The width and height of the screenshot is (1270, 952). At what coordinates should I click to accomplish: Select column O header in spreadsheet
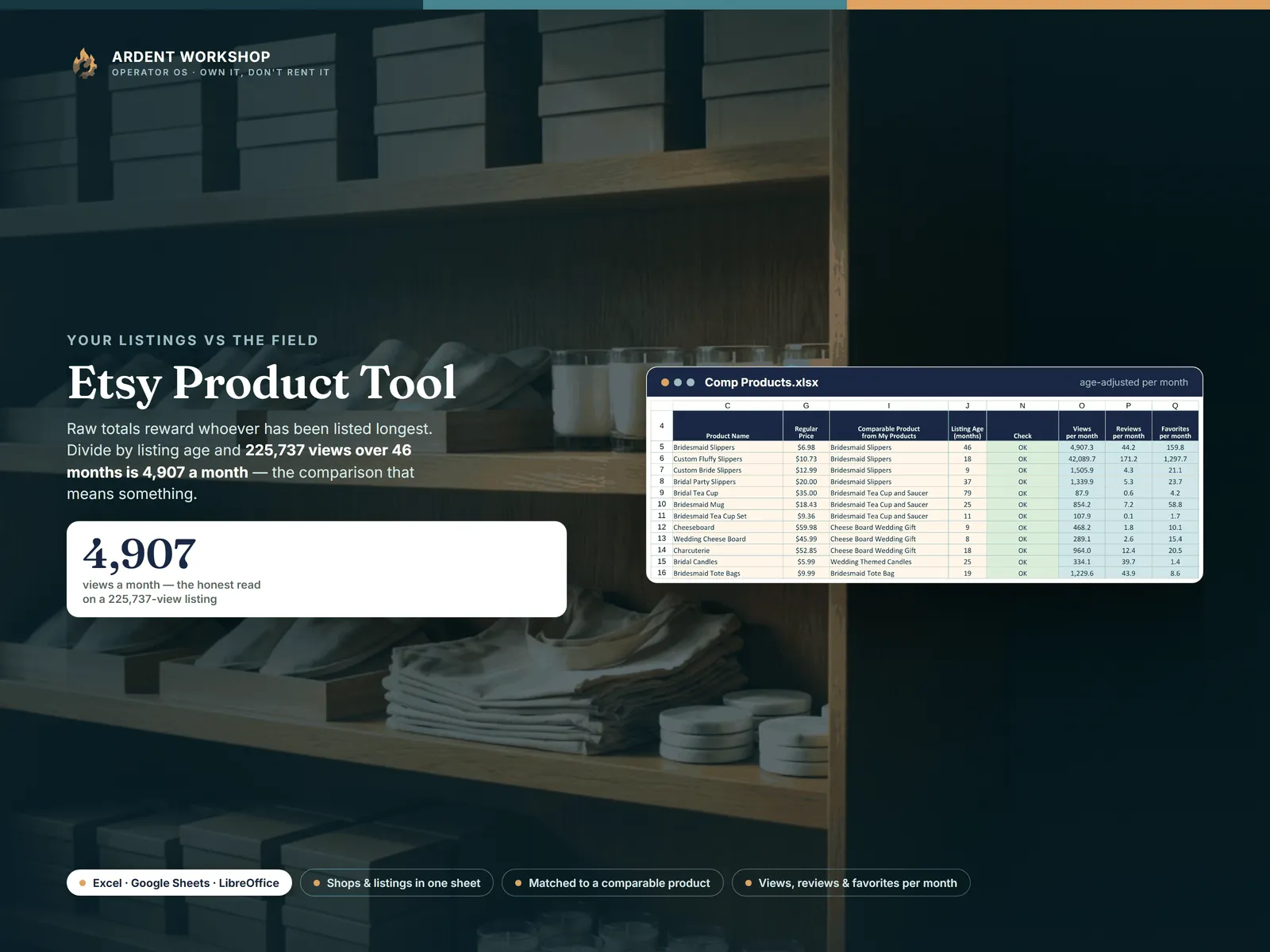click(x=1082, y=405)
